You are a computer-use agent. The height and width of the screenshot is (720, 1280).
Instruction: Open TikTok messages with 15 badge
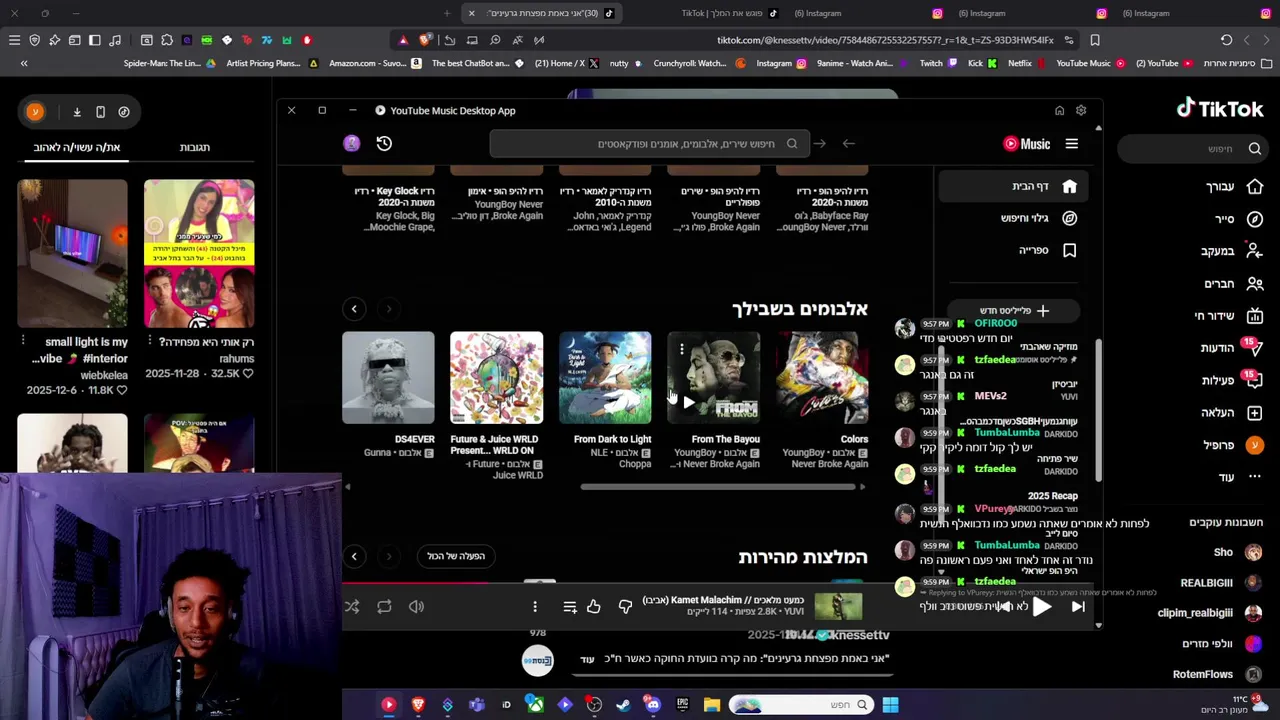coord(1230,348)
